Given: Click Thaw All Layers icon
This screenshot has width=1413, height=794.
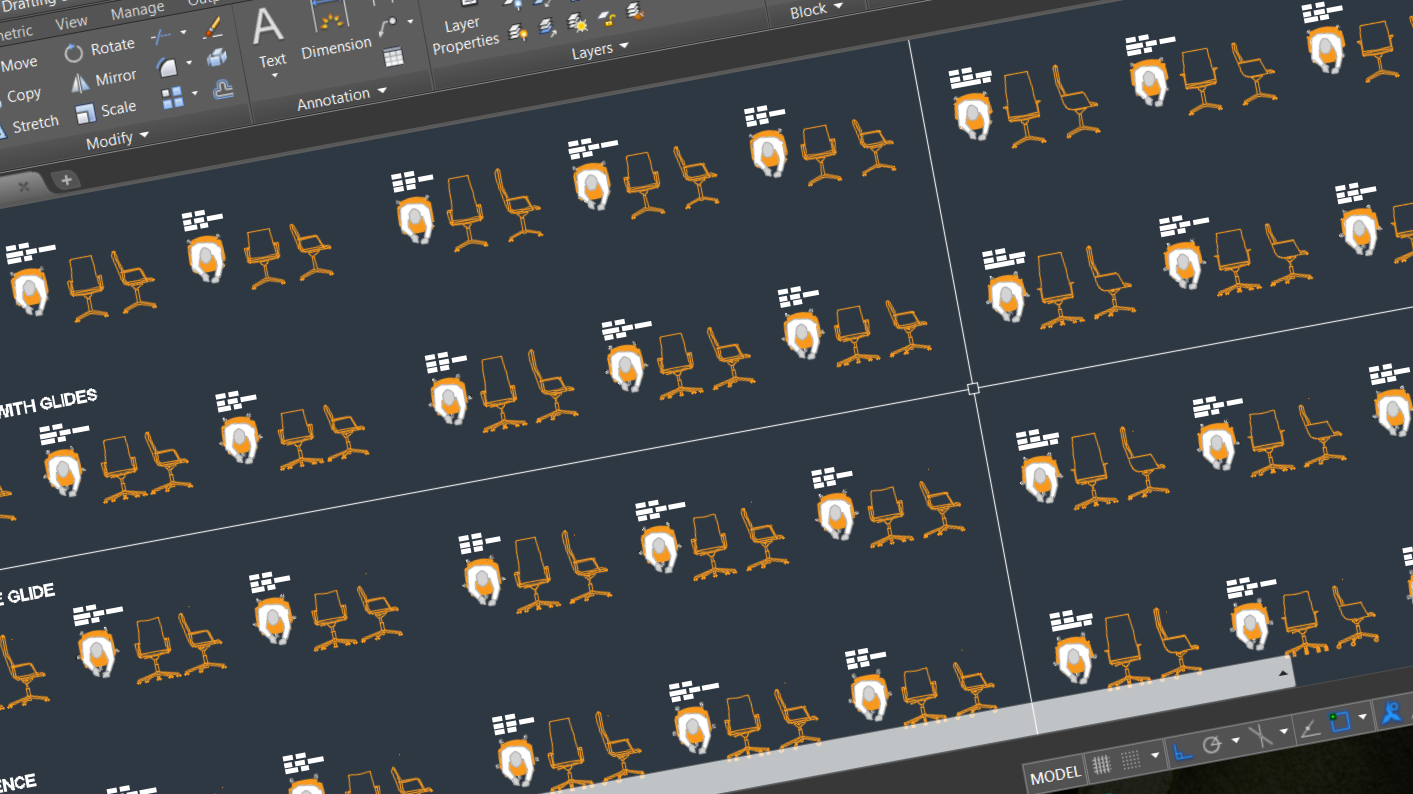Looking at the screenshot, I should point(577,23).
